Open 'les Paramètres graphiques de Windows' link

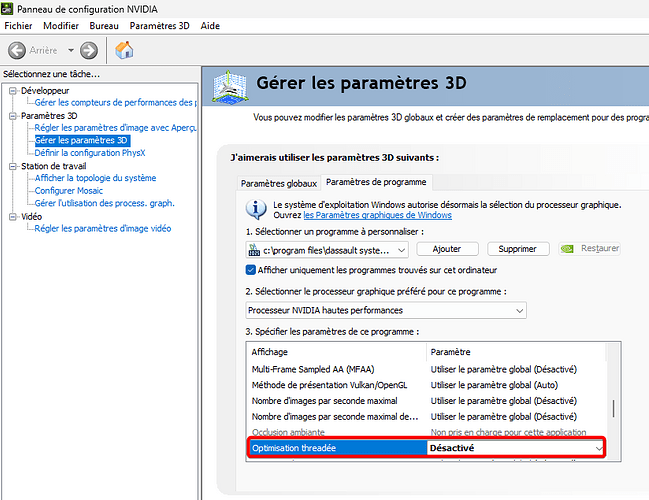[377, 215]
